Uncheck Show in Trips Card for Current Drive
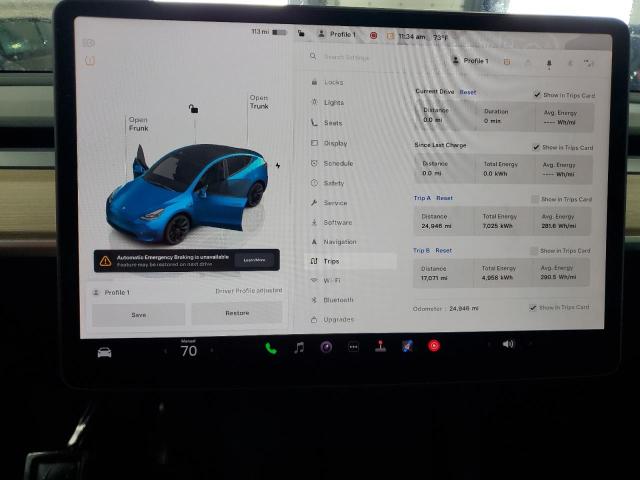 (537, 95)
